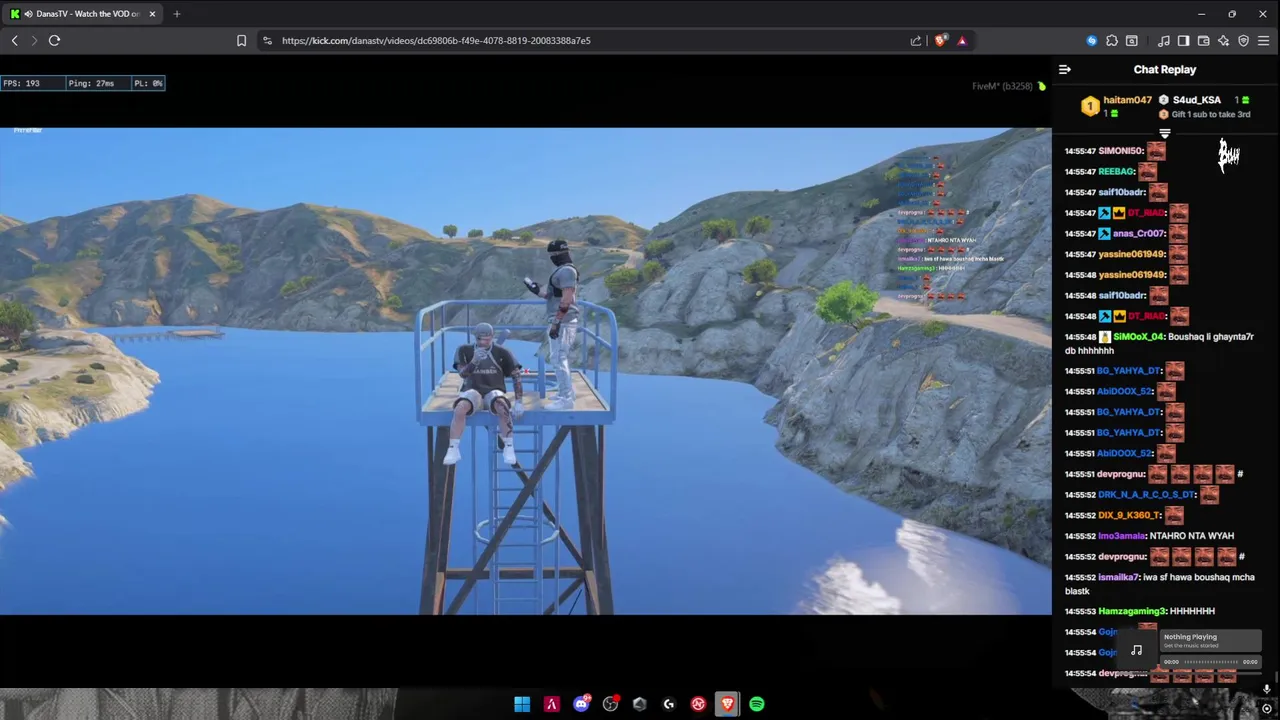Click DRK_N_A_R_C_O_S_DT chat username

(x=1146, y=495)
